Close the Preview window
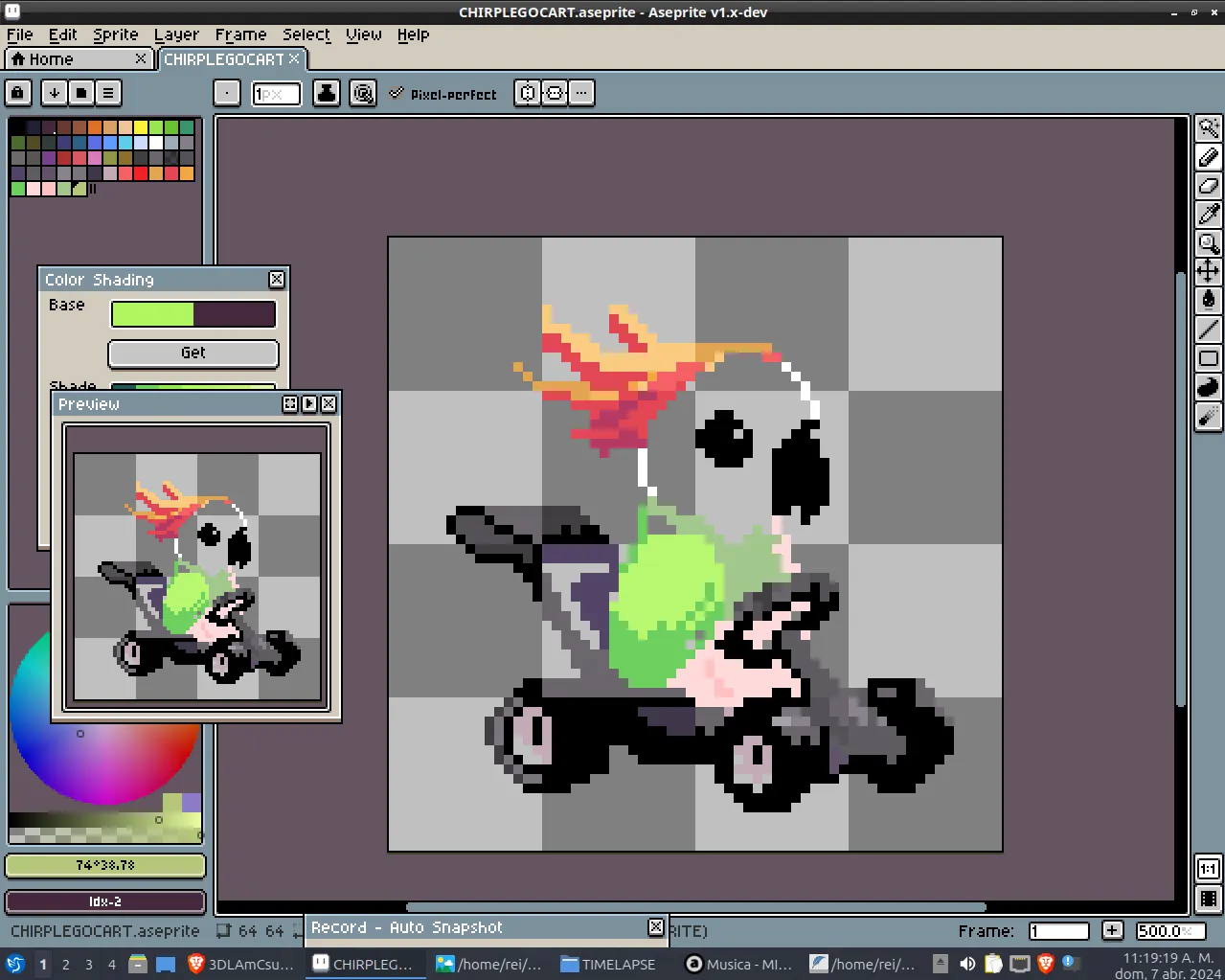1225x980 pixels. tap(329, 404)
